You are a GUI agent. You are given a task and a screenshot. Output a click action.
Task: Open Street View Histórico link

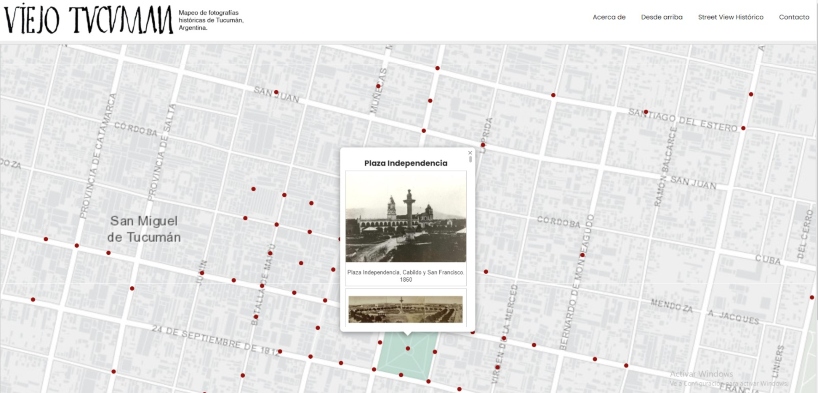730,17
